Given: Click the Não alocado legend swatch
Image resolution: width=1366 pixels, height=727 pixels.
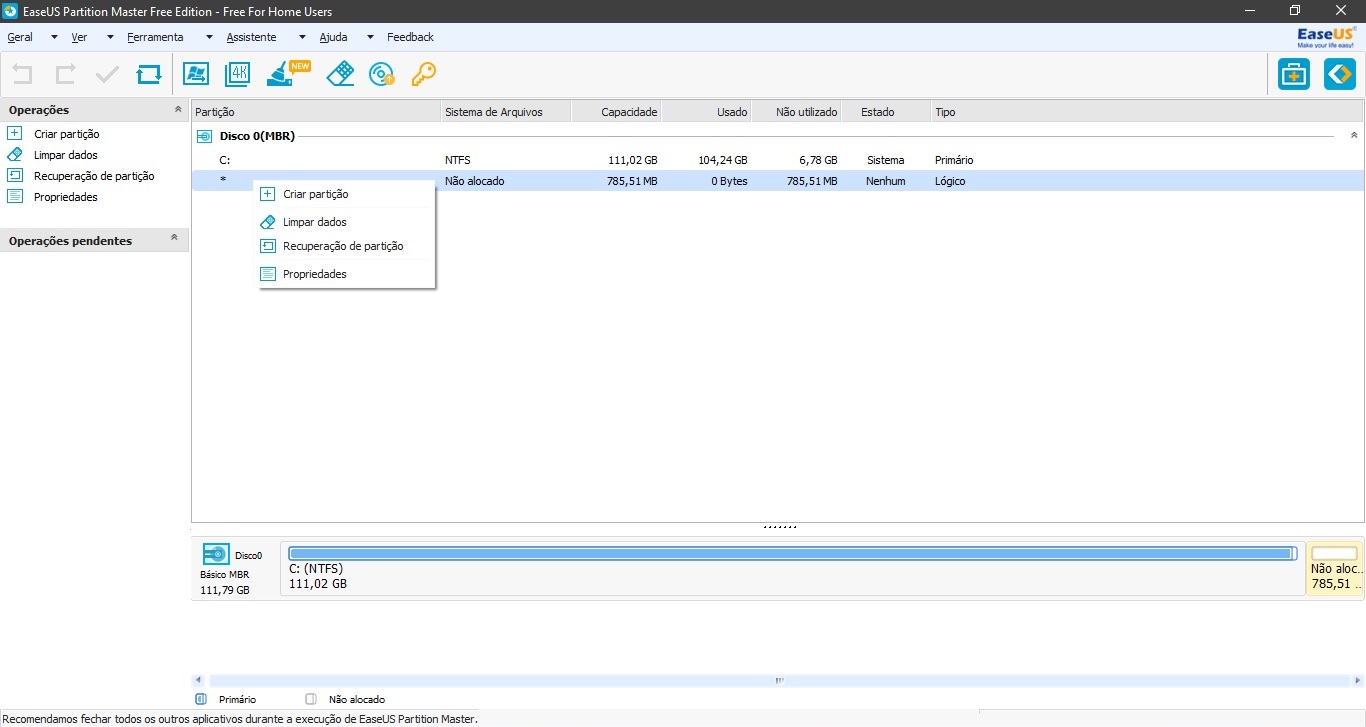Looking at the screenshot, I should pyautogui.click(x=311, y=699).
